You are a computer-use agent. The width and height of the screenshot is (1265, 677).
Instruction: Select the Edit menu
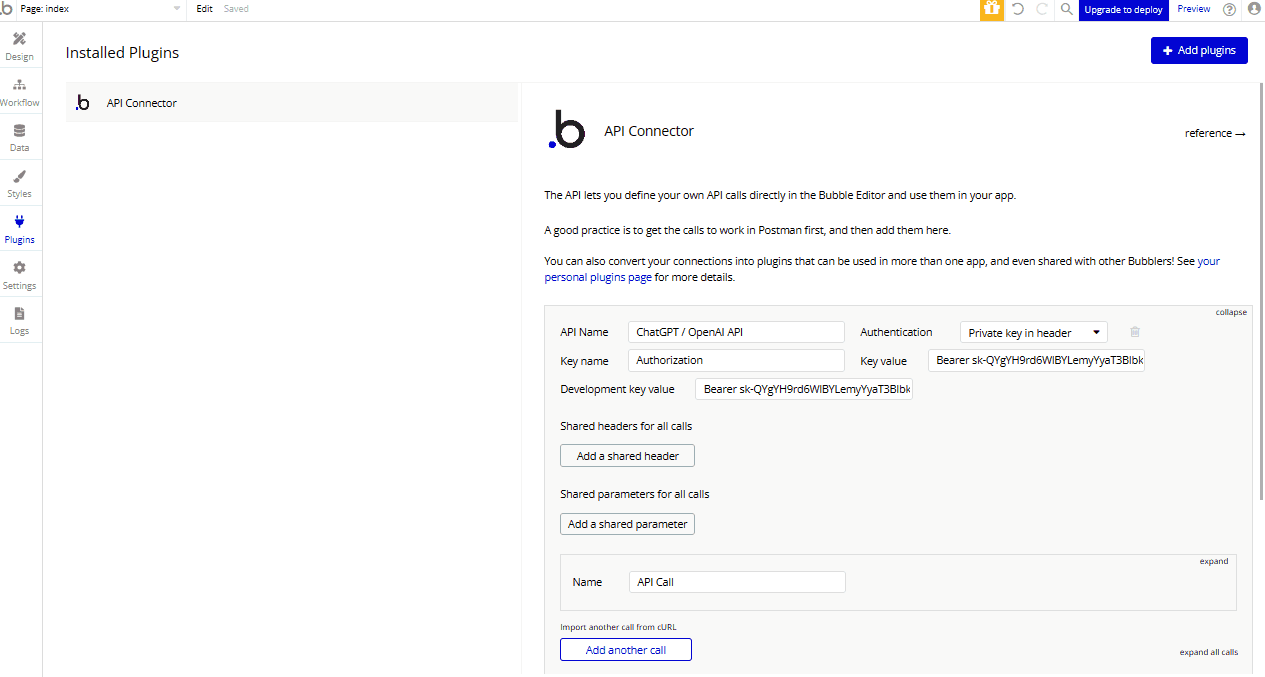[204, 9]
